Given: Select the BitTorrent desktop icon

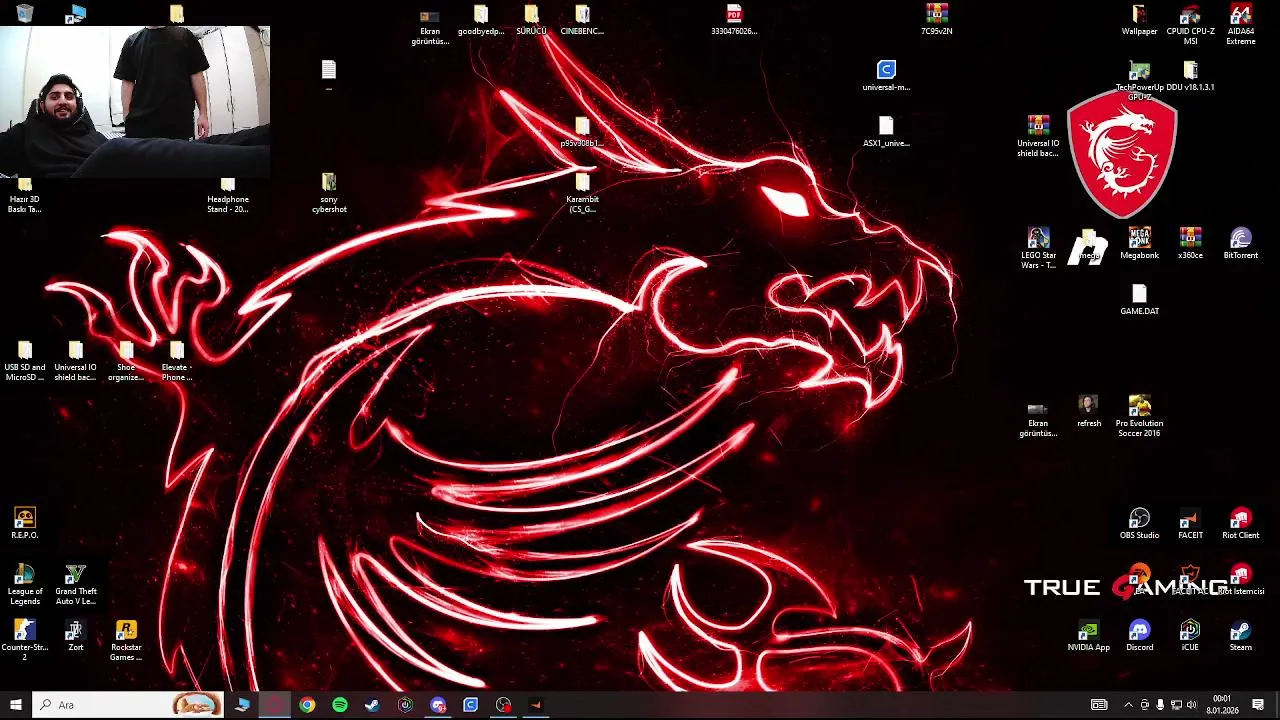Looking at the screenshot, I should click(1240, 244).
